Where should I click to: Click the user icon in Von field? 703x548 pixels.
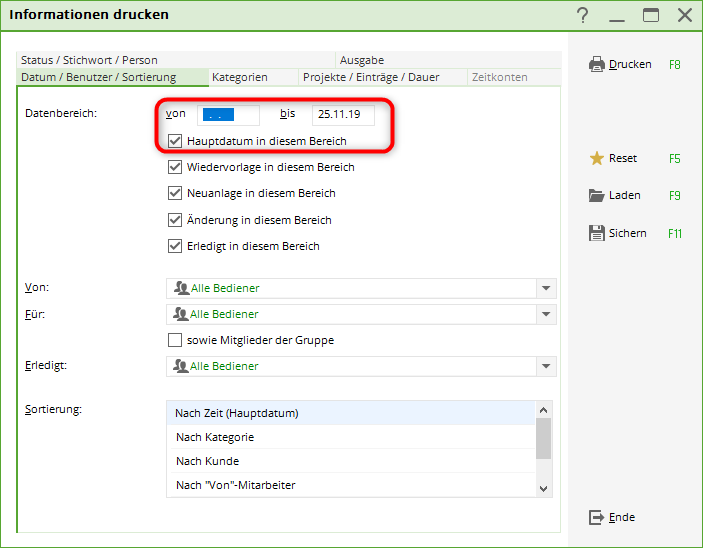coord(181,288)
